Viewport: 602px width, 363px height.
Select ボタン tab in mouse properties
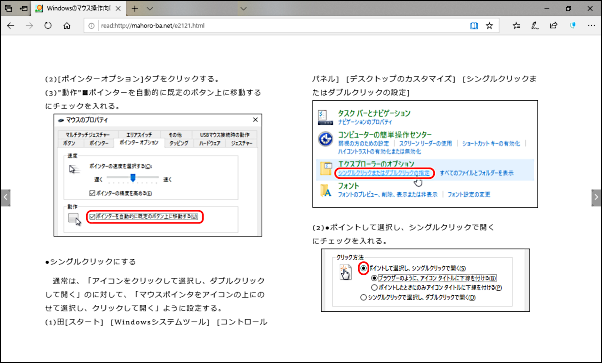[x=69, y=143]
